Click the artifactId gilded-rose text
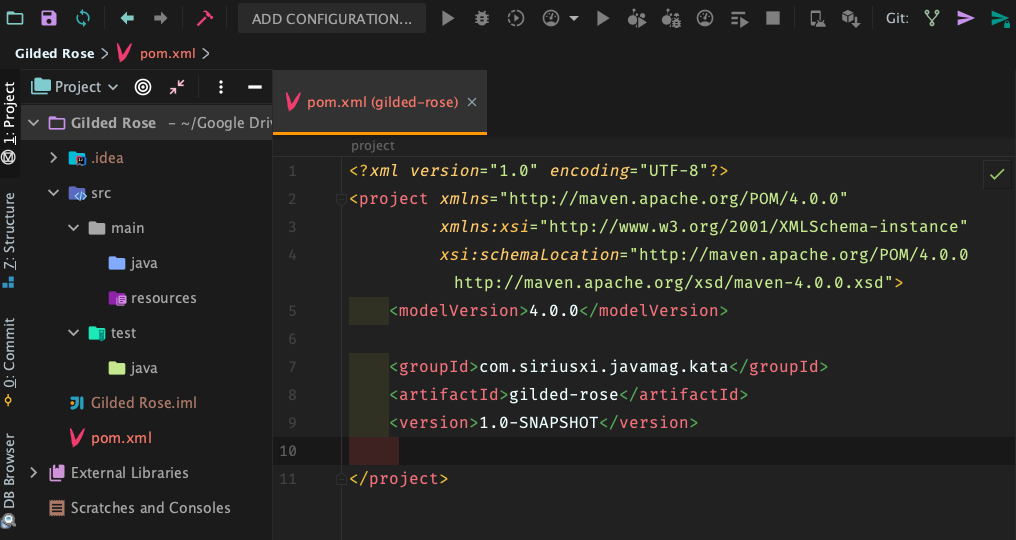 pos(564,395)
